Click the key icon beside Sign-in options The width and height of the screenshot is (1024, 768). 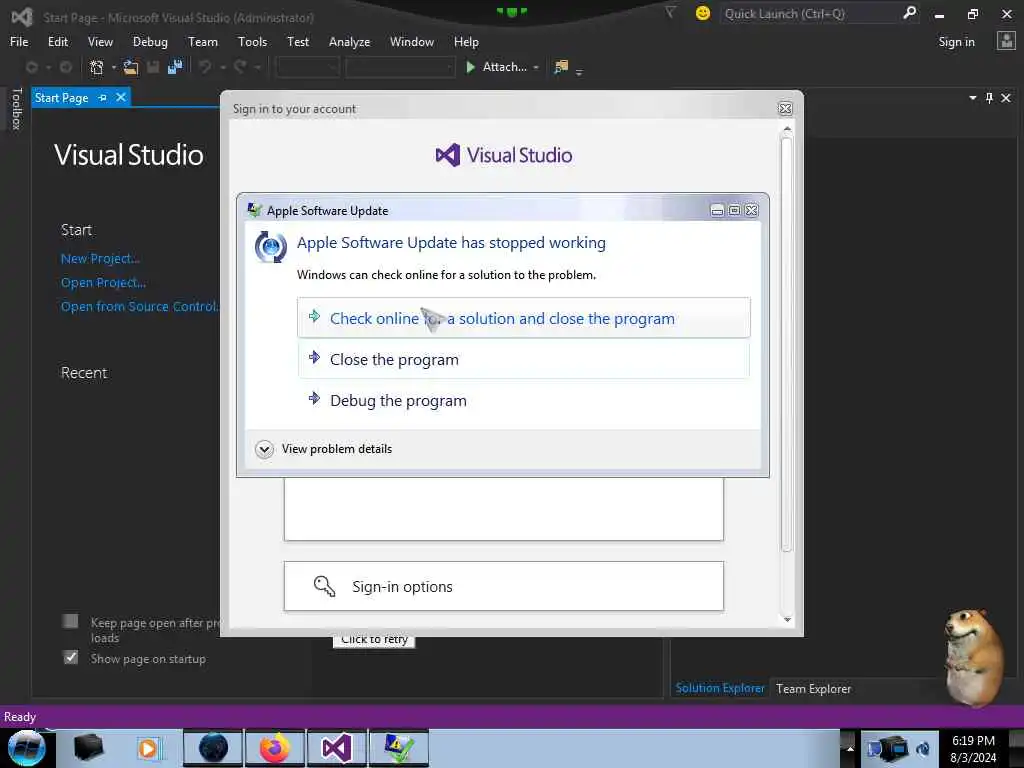coord(325,586)
